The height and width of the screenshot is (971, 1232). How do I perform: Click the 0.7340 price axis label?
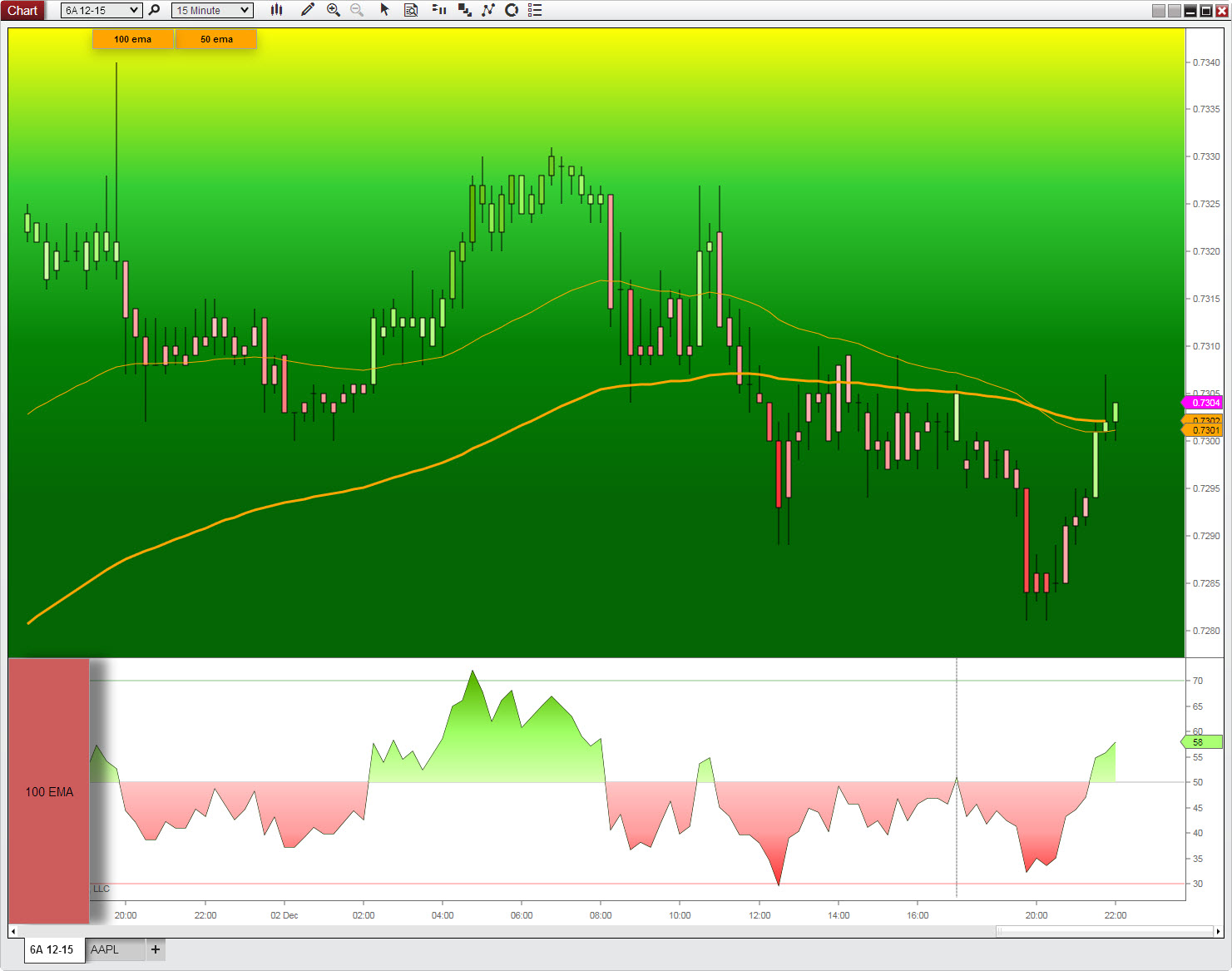coord(1206,62)
